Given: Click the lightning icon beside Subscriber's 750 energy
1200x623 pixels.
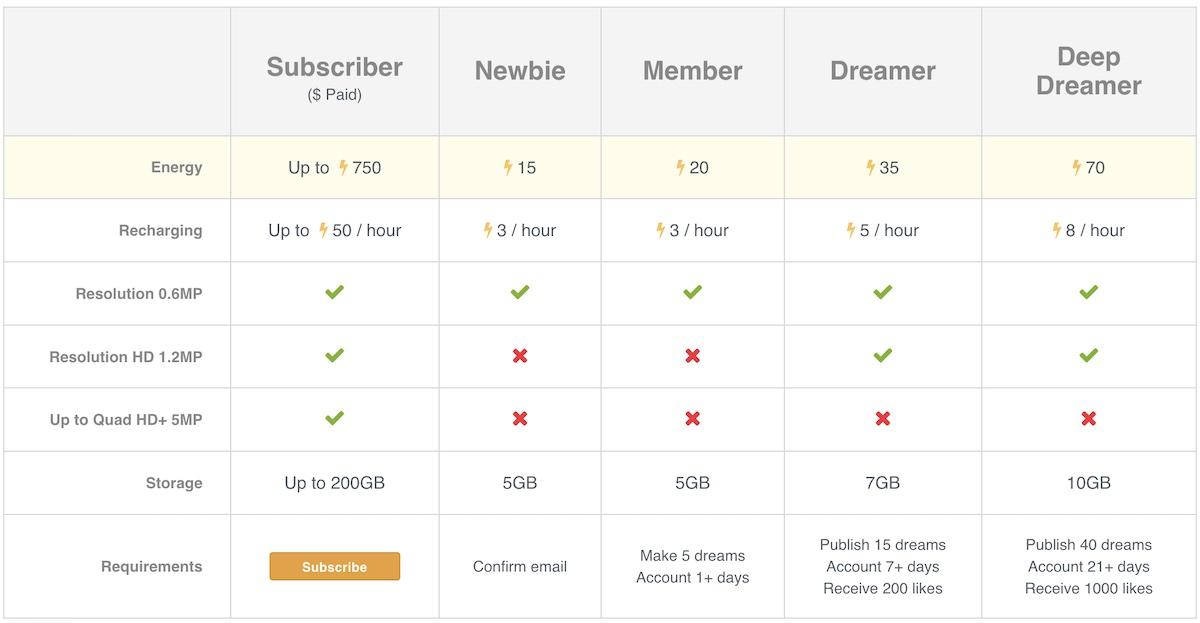Looking at the screenshot, I should click(x=343, y=168).
